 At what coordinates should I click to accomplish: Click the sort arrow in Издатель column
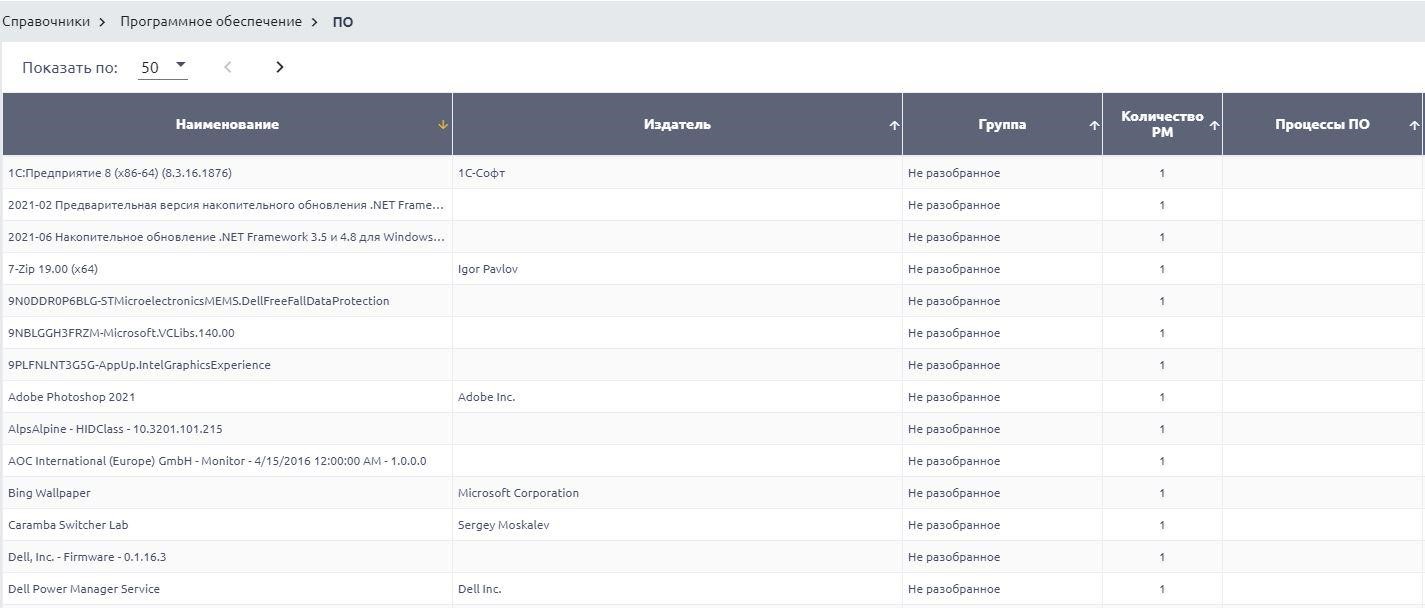(894, 125)
